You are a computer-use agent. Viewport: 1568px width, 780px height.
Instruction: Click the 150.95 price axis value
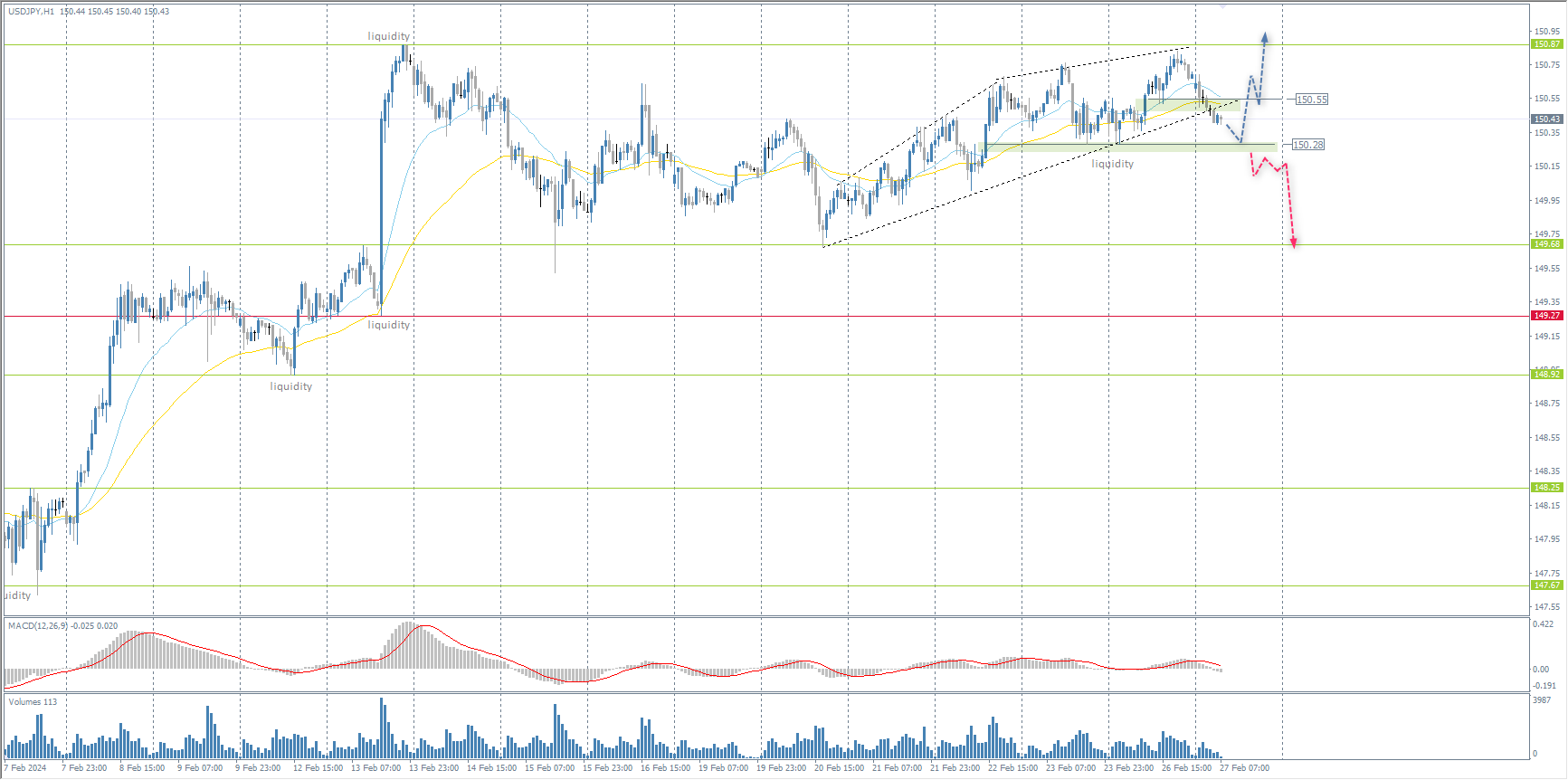tap(1547, 32)
